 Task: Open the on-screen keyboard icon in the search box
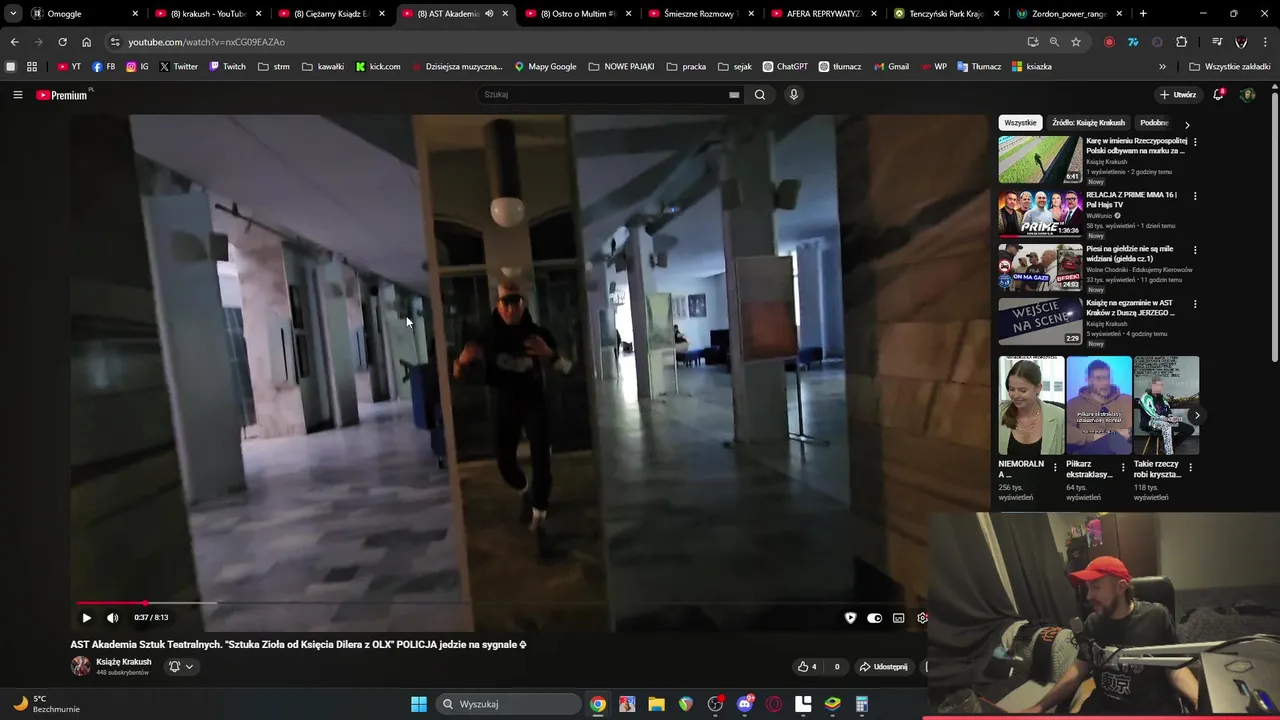click(x=734, y=95)
